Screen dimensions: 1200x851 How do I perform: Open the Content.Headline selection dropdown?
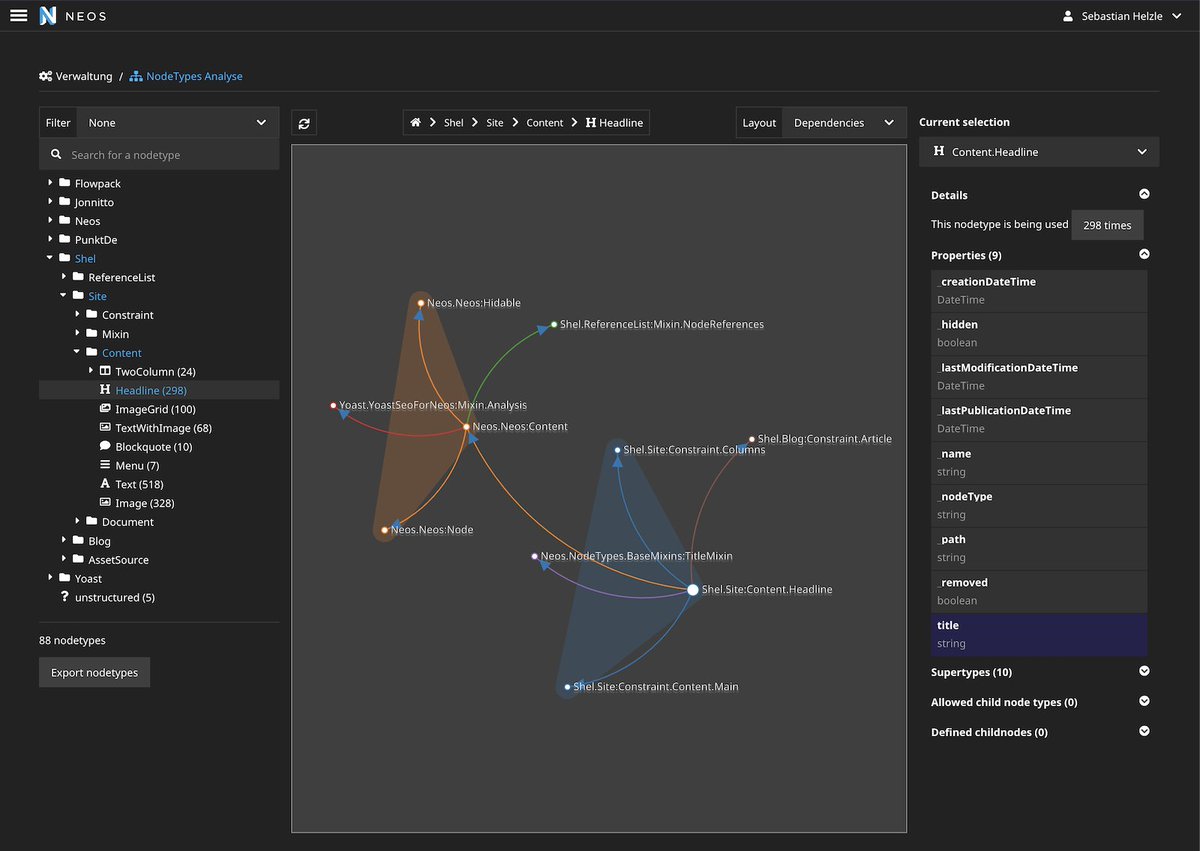click(x=1039, y=152)
